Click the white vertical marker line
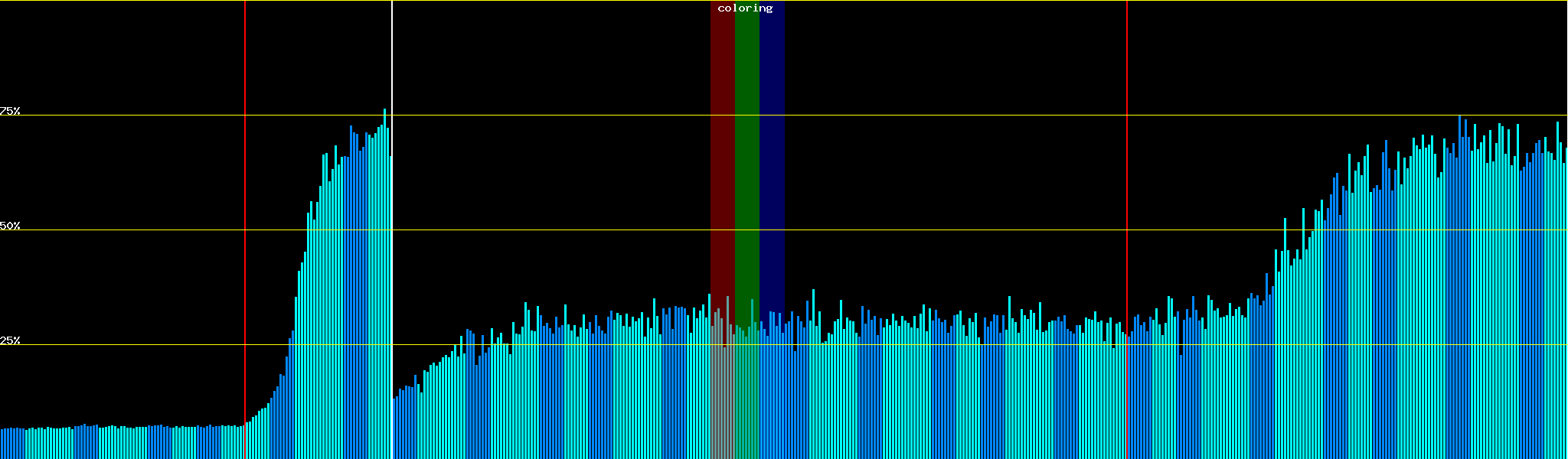The height and width of the screenshot is (459, 1568). click(392, 61)
